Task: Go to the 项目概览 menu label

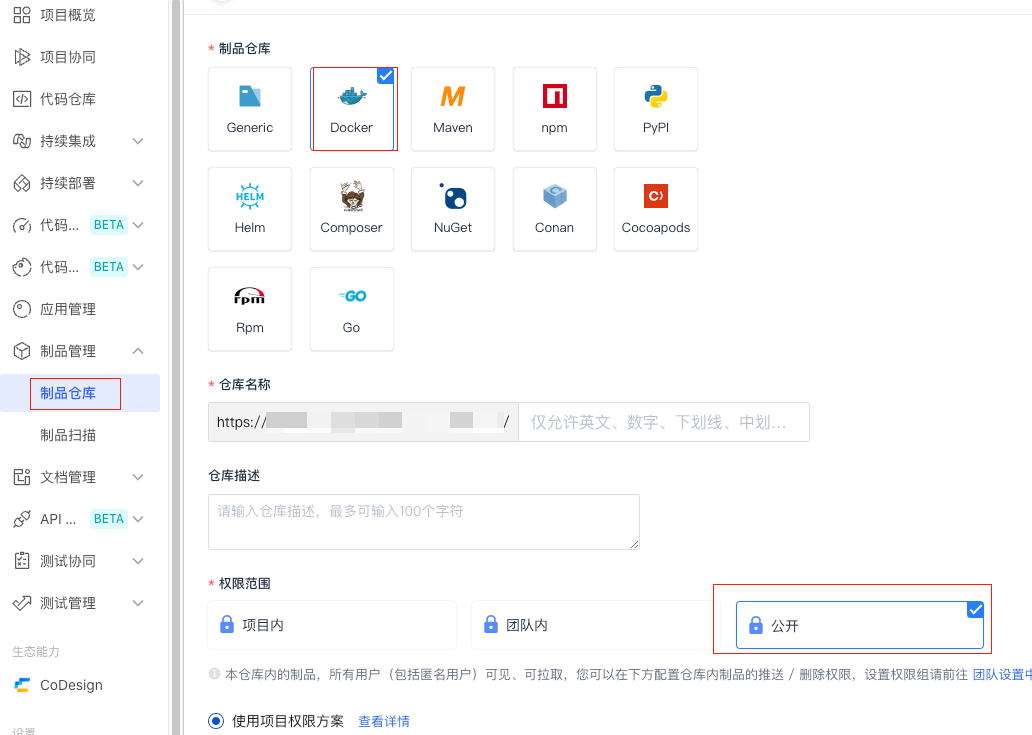Action: [68, 15]
